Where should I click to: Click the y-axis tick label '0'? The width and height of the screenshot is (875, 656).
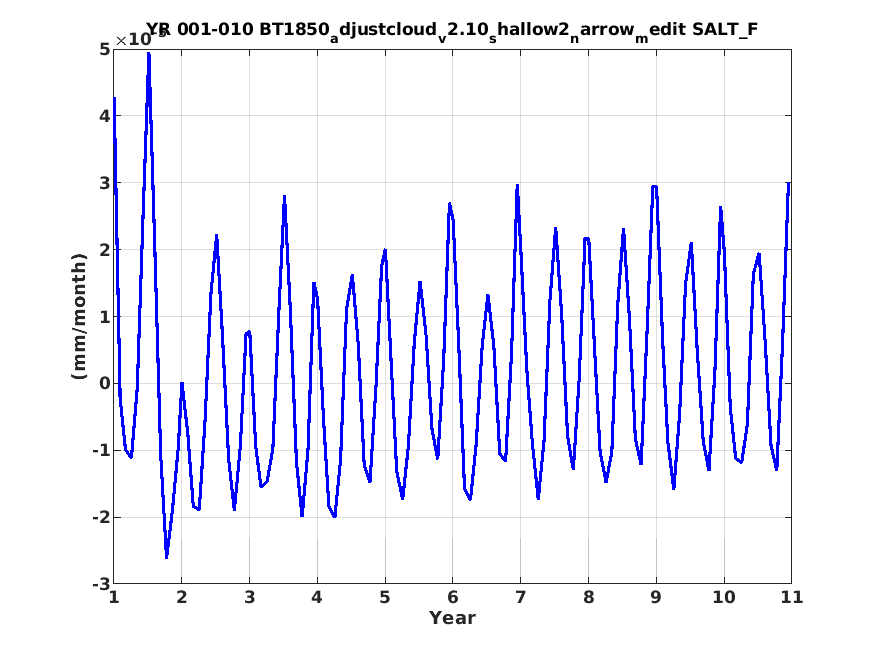(105, 383)
